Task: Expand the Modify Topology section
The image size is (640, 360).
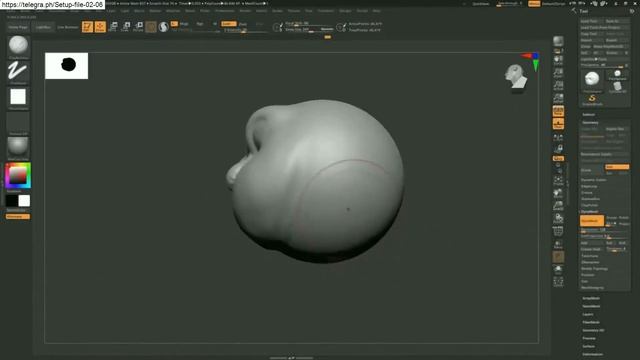Action: pyautogui.click(x=594, y=269)
